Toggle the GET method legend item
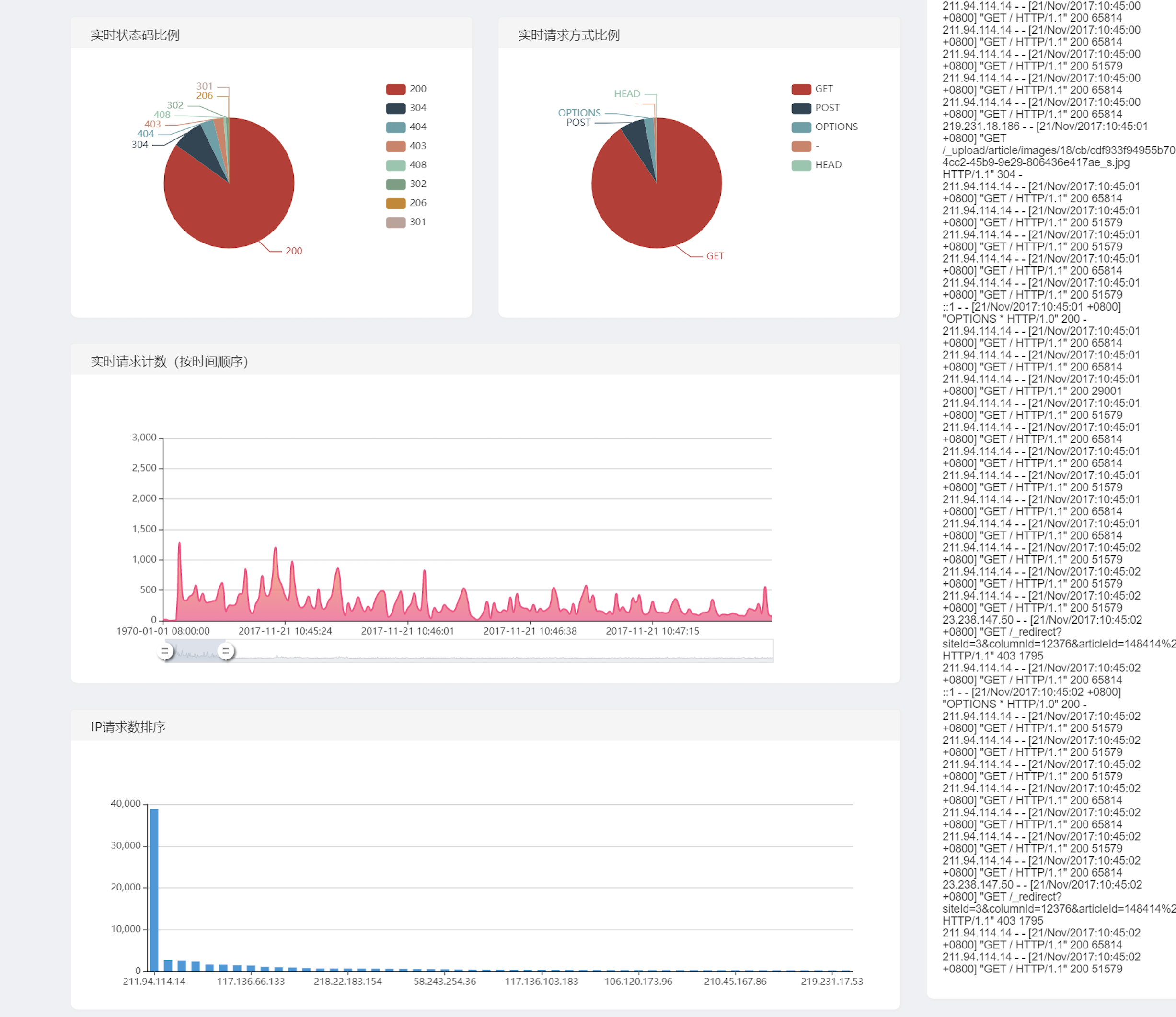The width and height of the screenshot is (1176, 1017). 801,89
